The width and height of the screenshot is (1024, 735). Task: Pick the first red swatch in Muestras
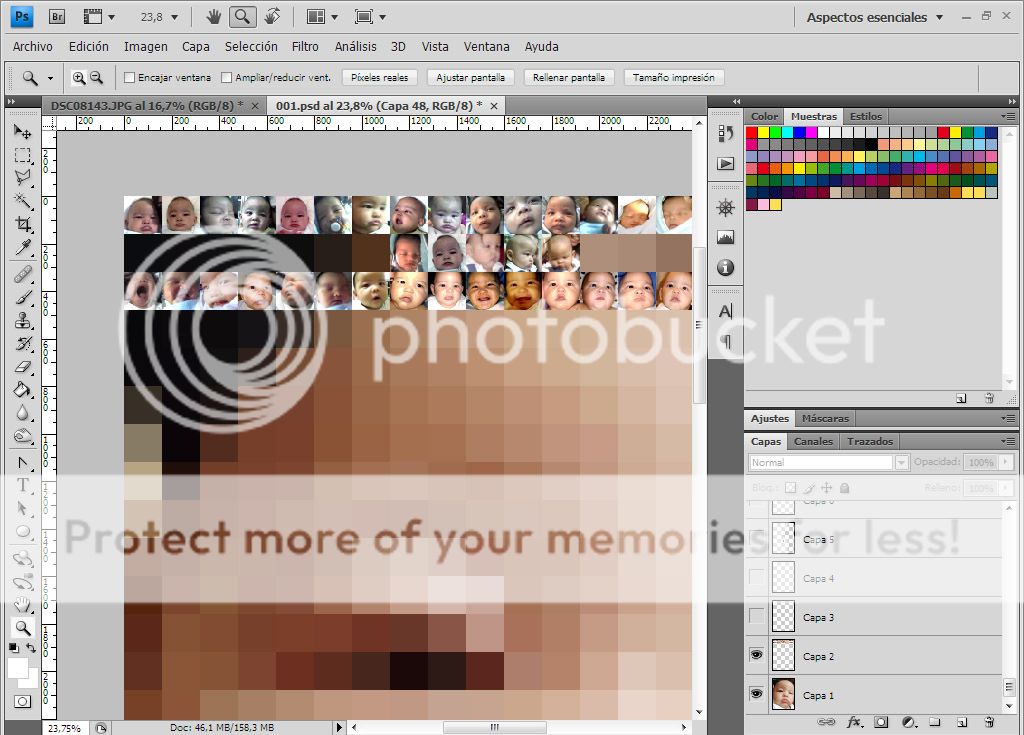pyautogui.click(x=752, y=133)
